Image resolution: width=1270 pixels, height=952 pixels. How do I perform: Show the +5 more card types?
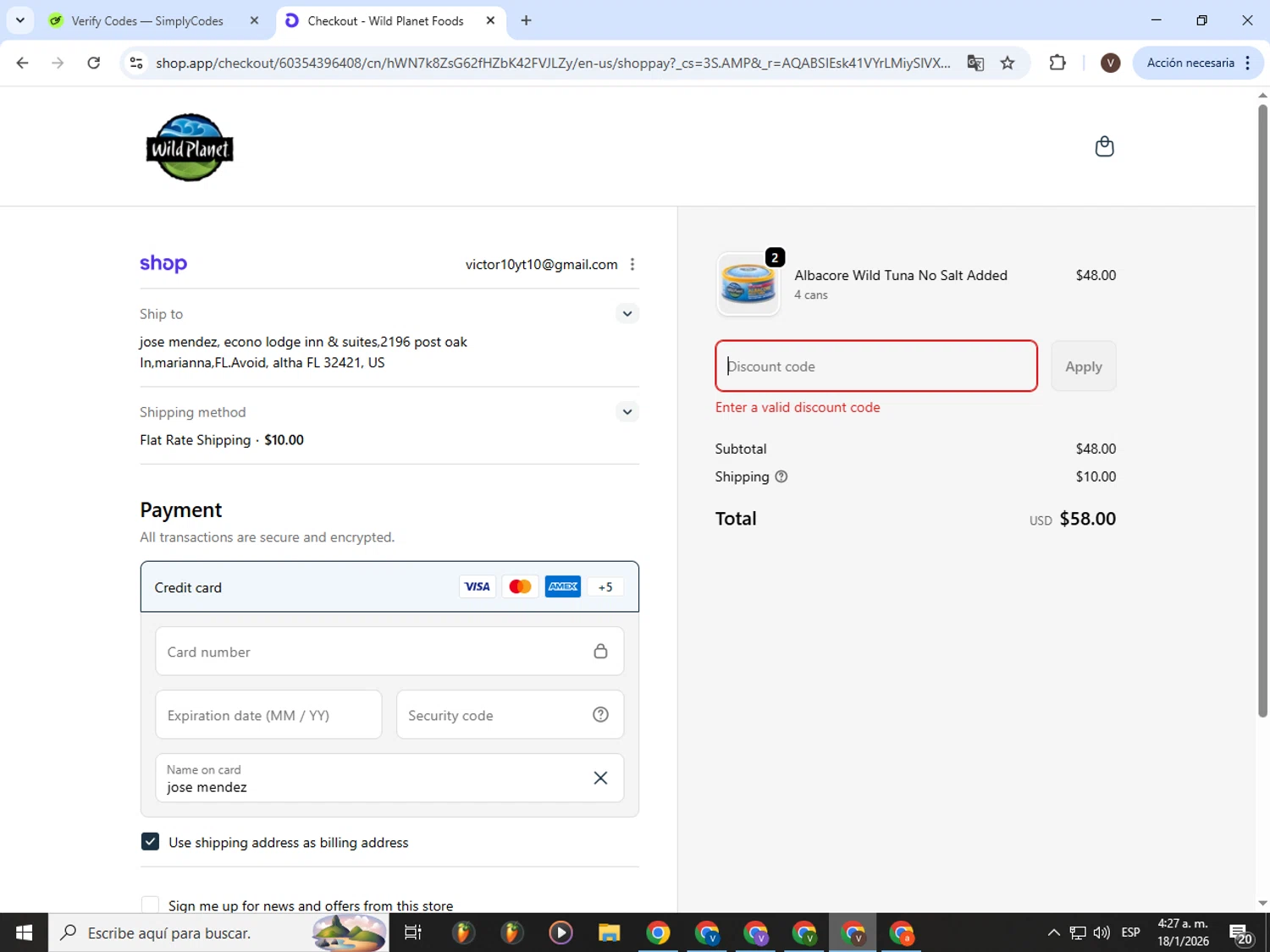pyautogui.click(x=605, y=586)
